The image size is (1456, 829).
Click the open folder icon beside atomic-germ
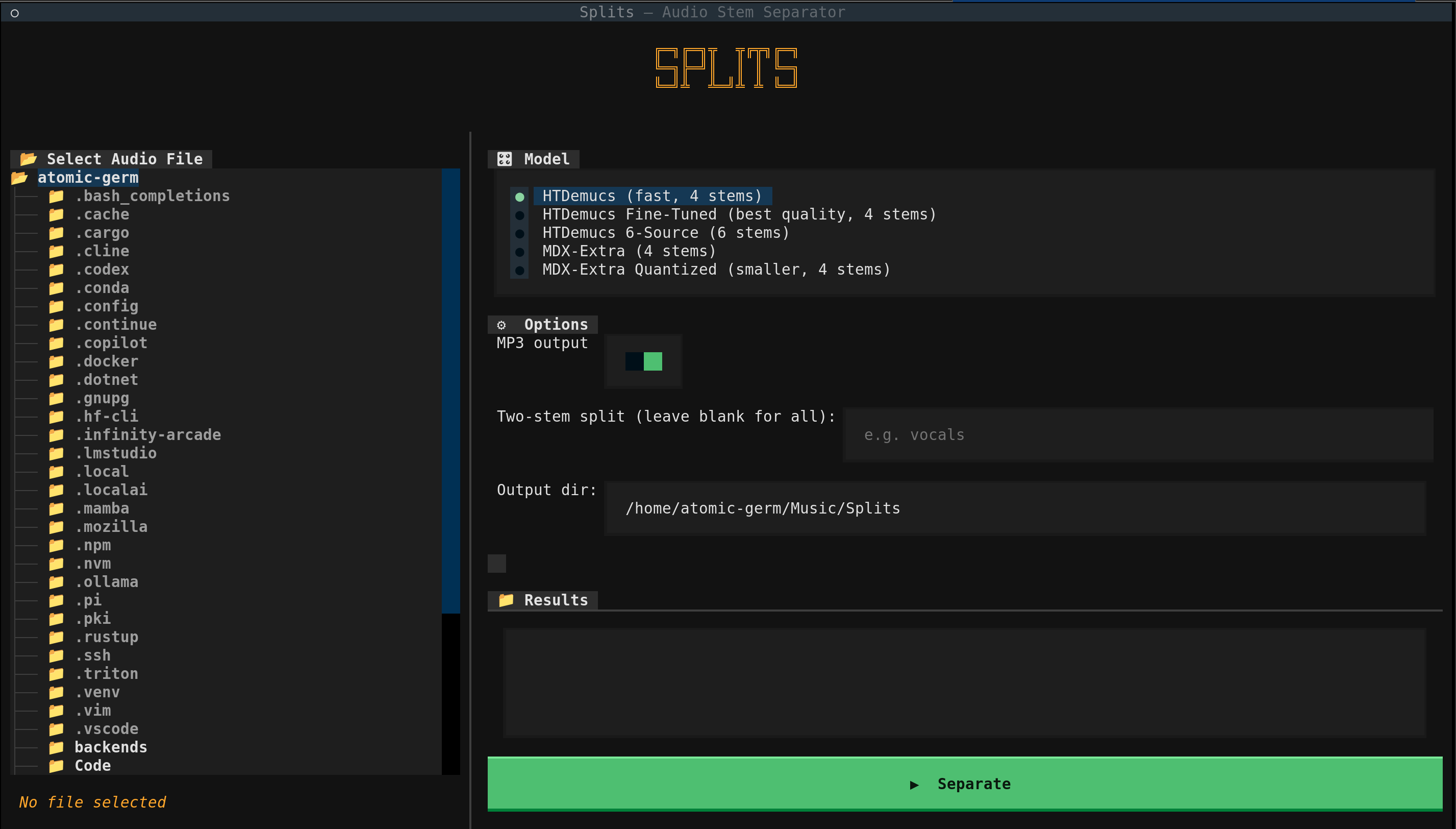[19, 178]
